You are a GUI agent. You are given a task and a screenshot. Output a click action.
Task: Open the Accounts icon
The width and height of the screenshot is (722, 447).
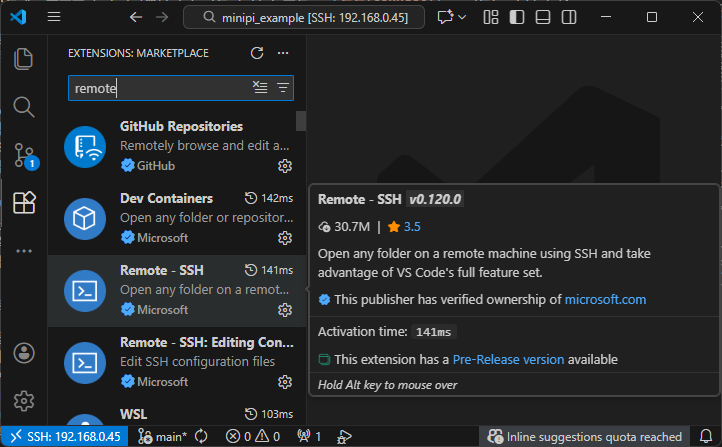coord(24,353)
